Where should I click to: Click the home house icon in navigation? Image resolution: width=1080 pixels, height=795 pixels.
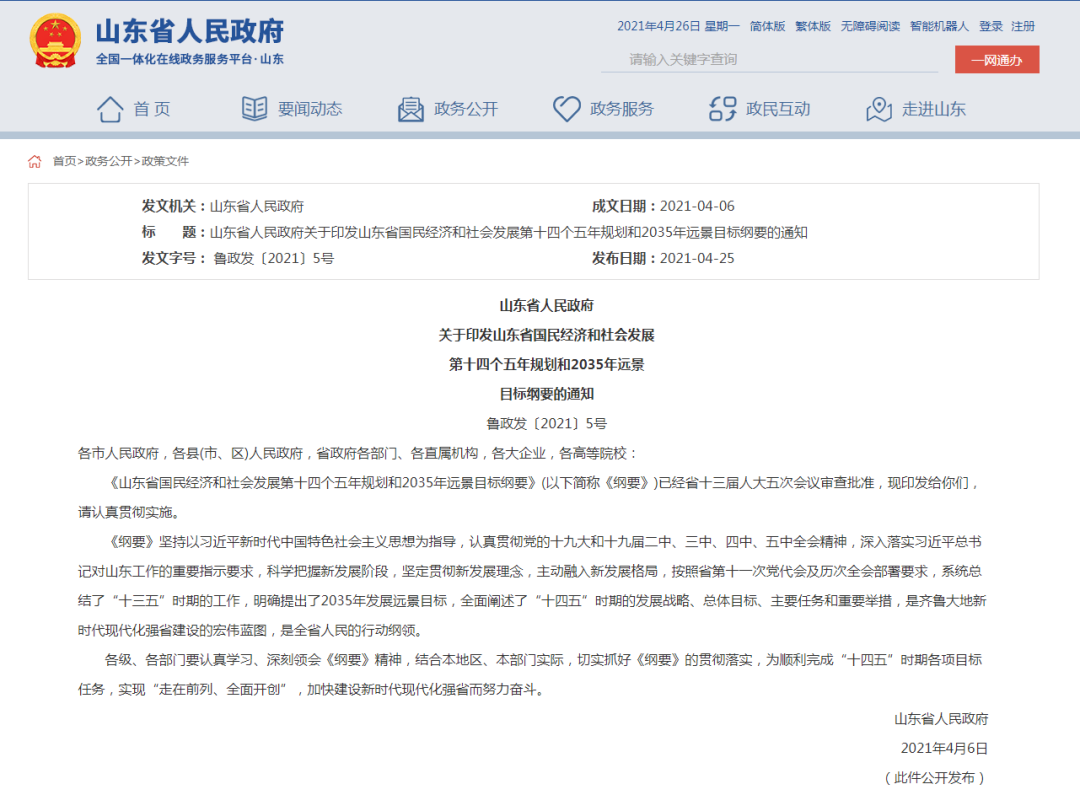point(110,109)
